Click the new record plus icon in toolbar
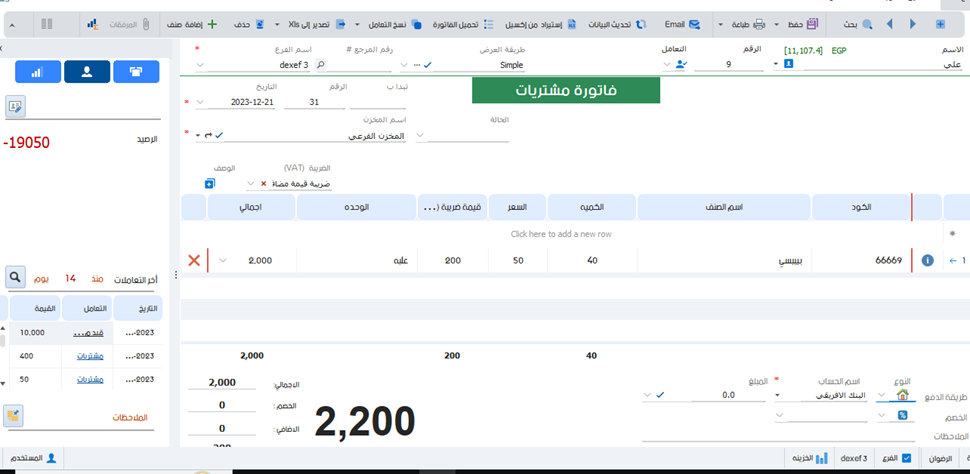Image resolution: width=970 pixels, height=474 pixels. pos(940,25)
